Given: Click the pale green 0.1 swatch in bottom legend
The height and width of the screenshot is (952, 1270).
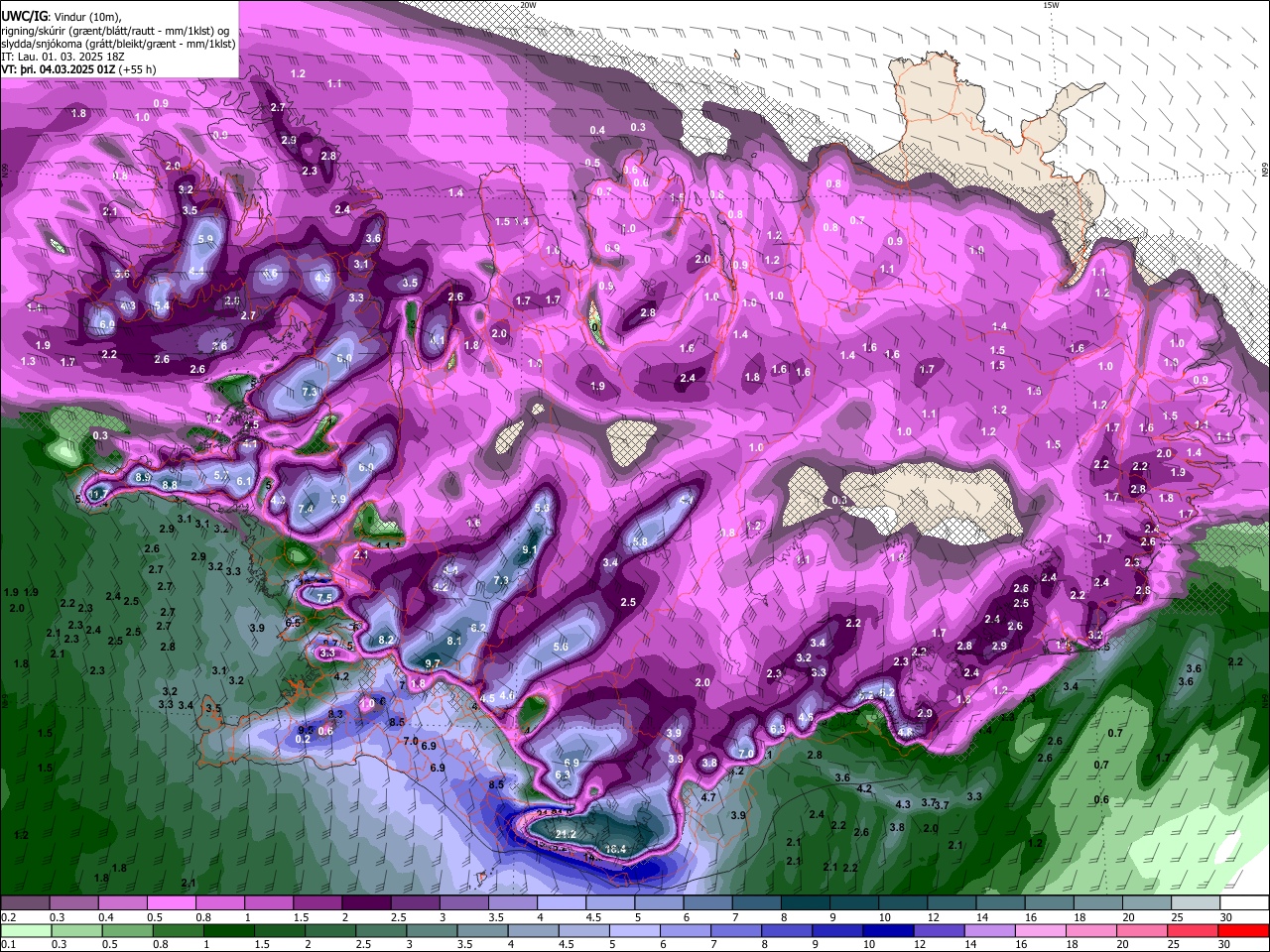Looking at the screenshot, I should (26, 930).
